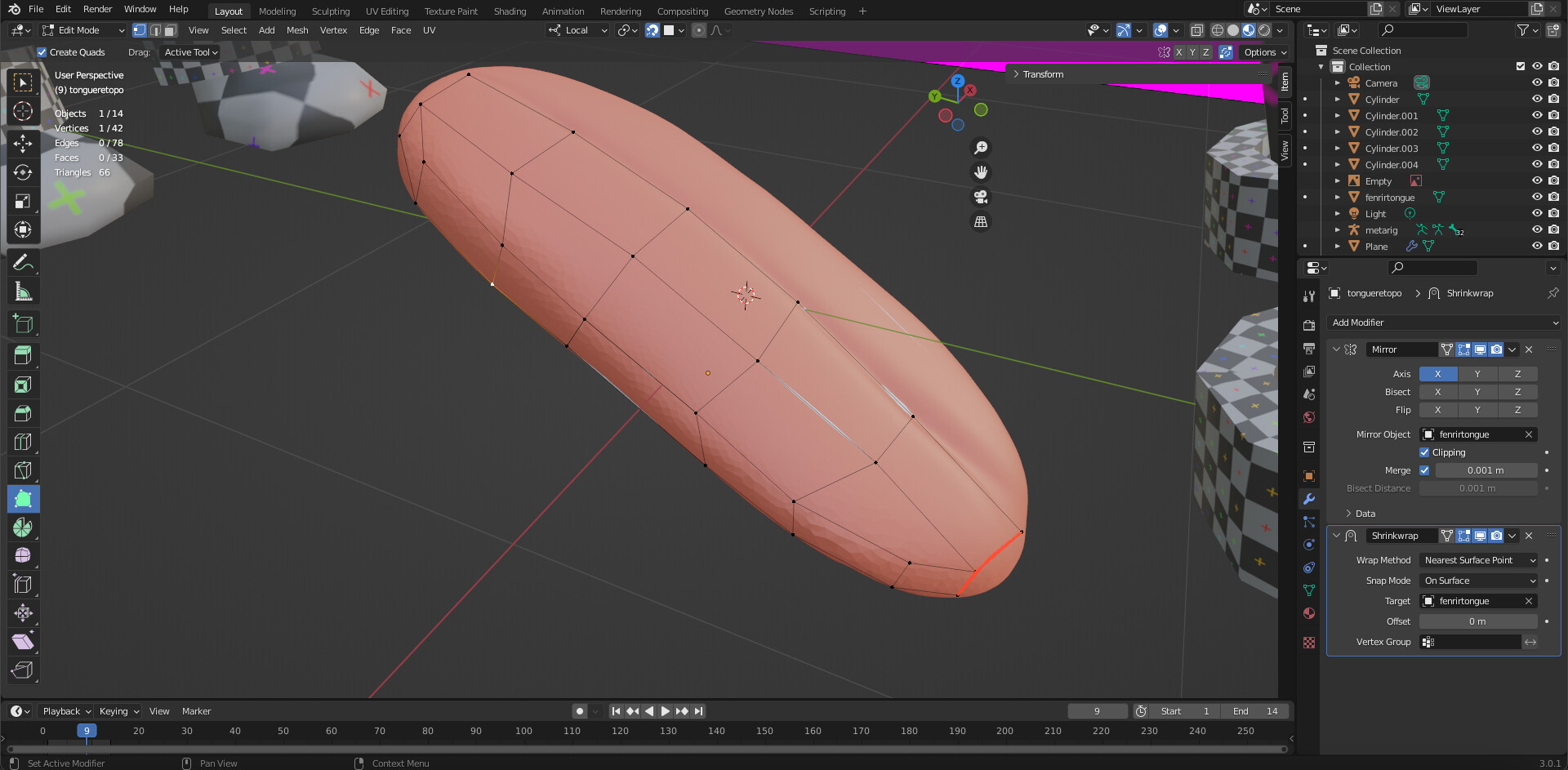
Task: Enable Mirror axis Y button
Action: (1477, 374)
